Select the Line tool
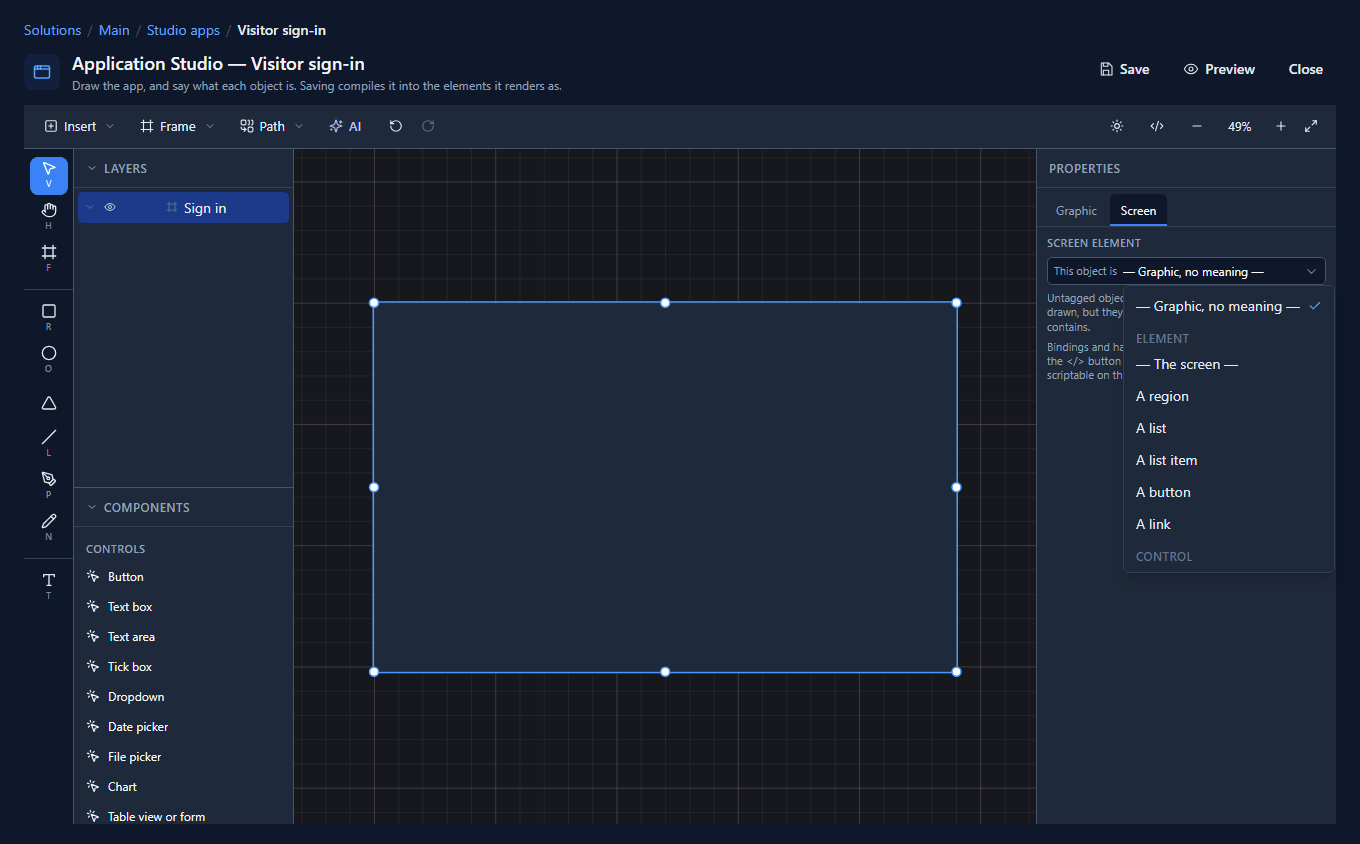Viewport: 1360px width, 844px height. click(x=48, y=443)
